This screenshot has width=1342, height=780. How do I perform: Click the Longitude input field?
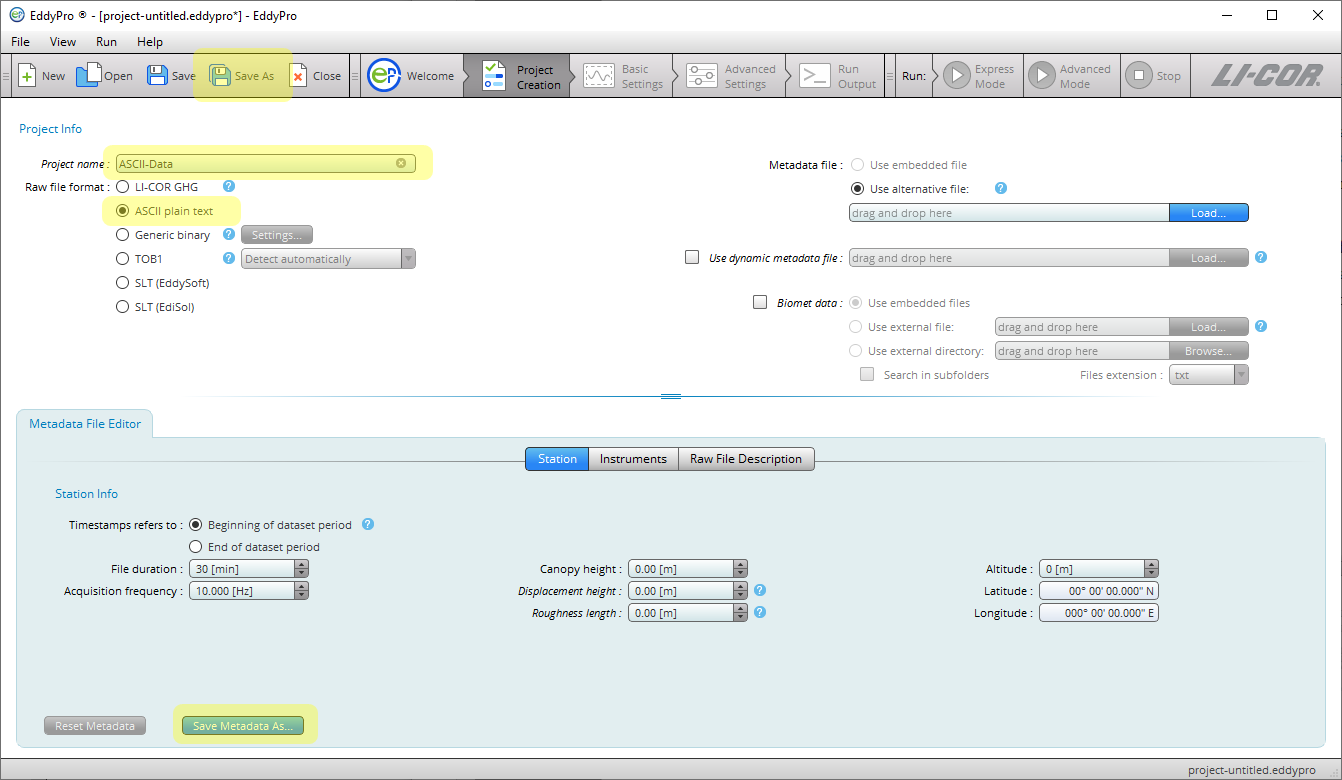point(1099,613)
